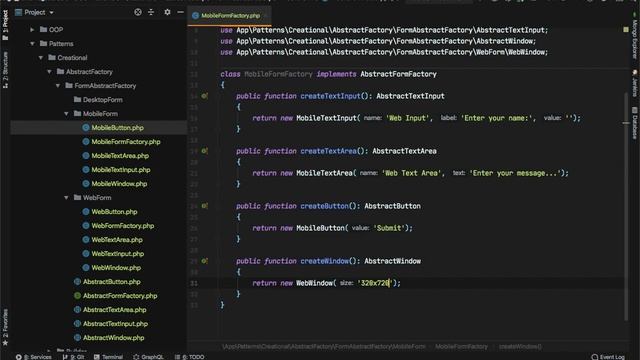Open the Git tool window
Image resolution: width=640 pixels, height=360 pixels.
pyautogui.click(x=73, y=357)
